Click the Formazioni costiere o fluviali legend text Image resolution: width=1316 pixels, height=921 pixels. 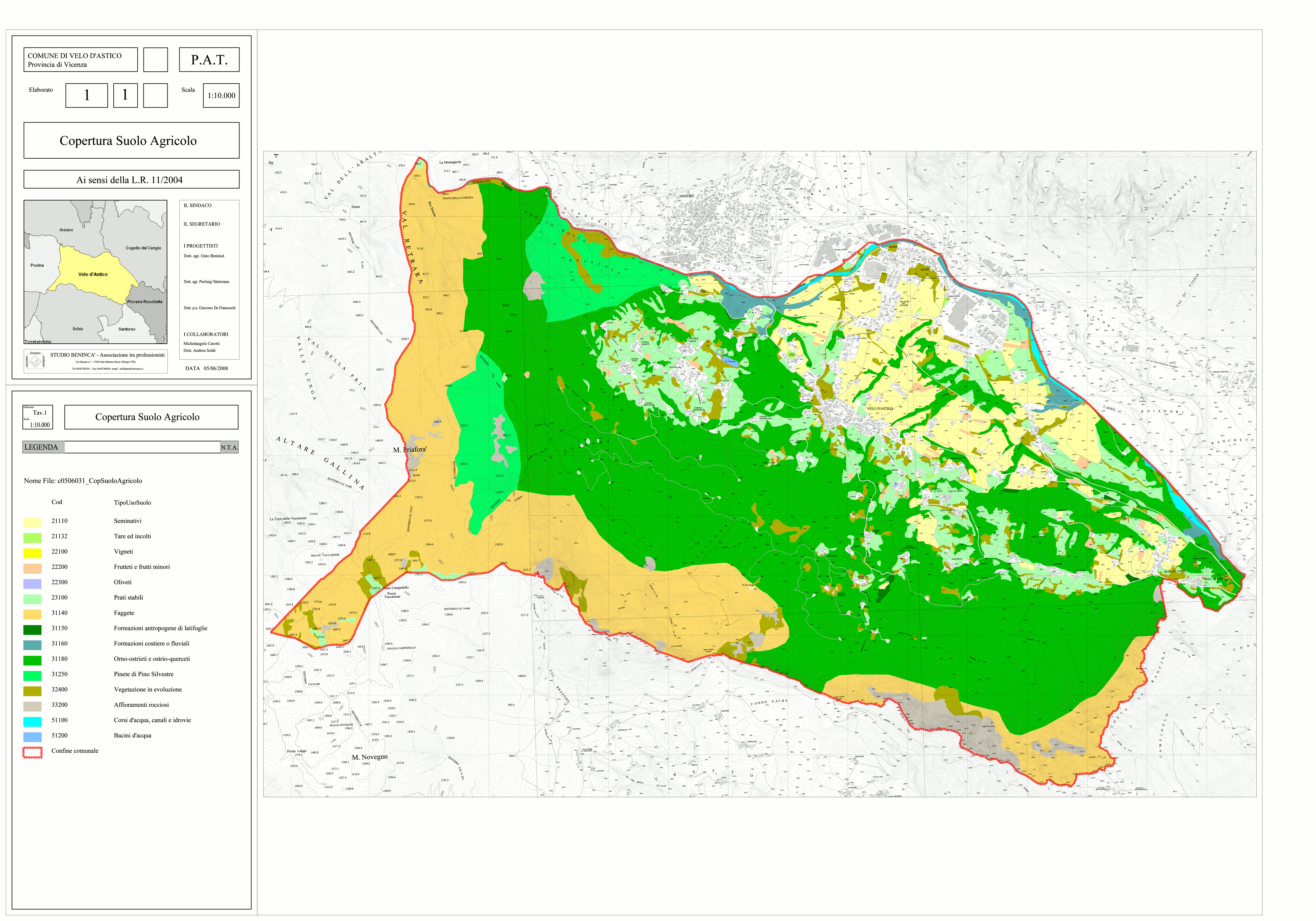pos(151,644)
